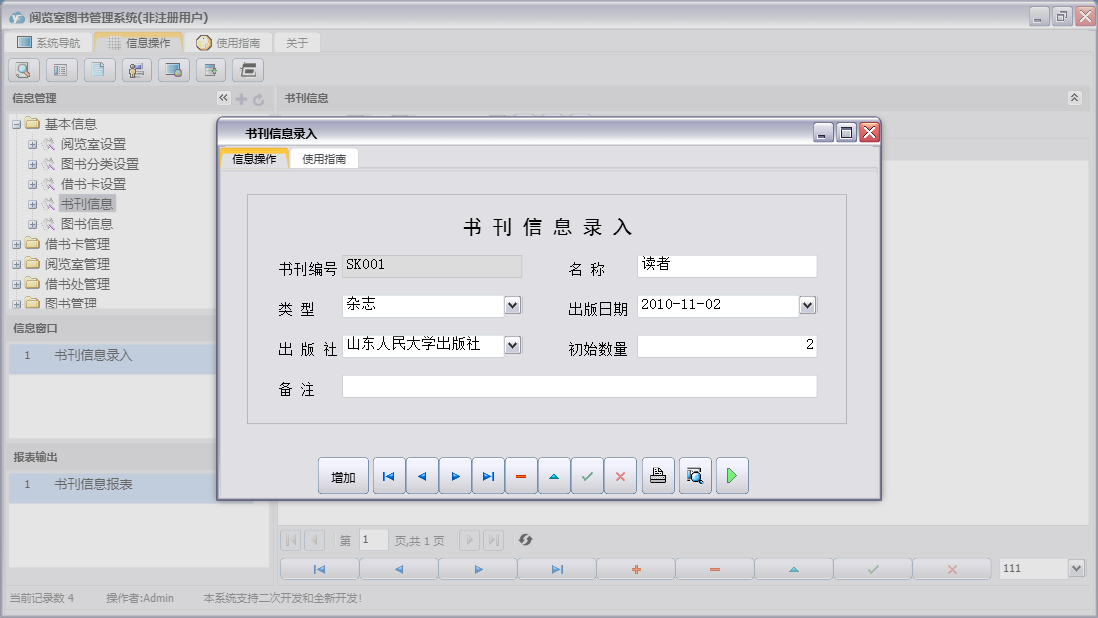This screenshot has width=1098, height=618.
Task: Click into the 备注 text field
Action: (579, 387)
